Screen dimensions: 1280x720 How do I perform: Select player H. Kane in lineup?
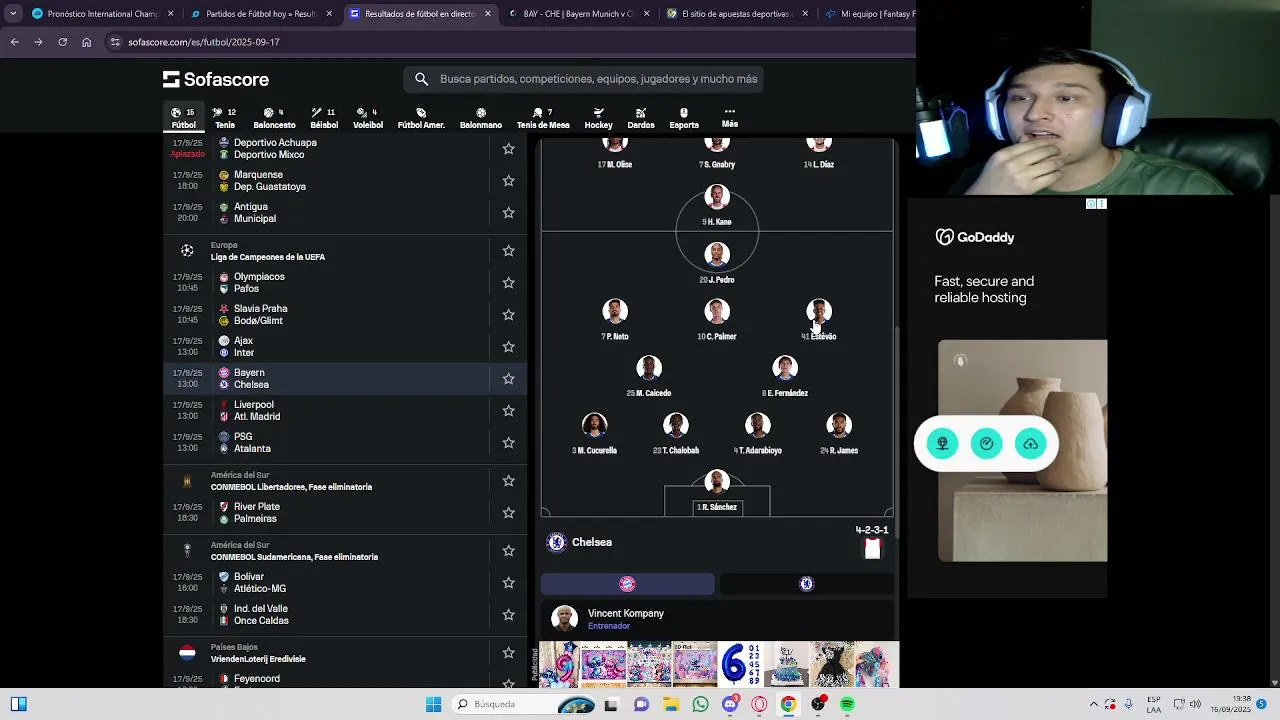click(717, 206)
